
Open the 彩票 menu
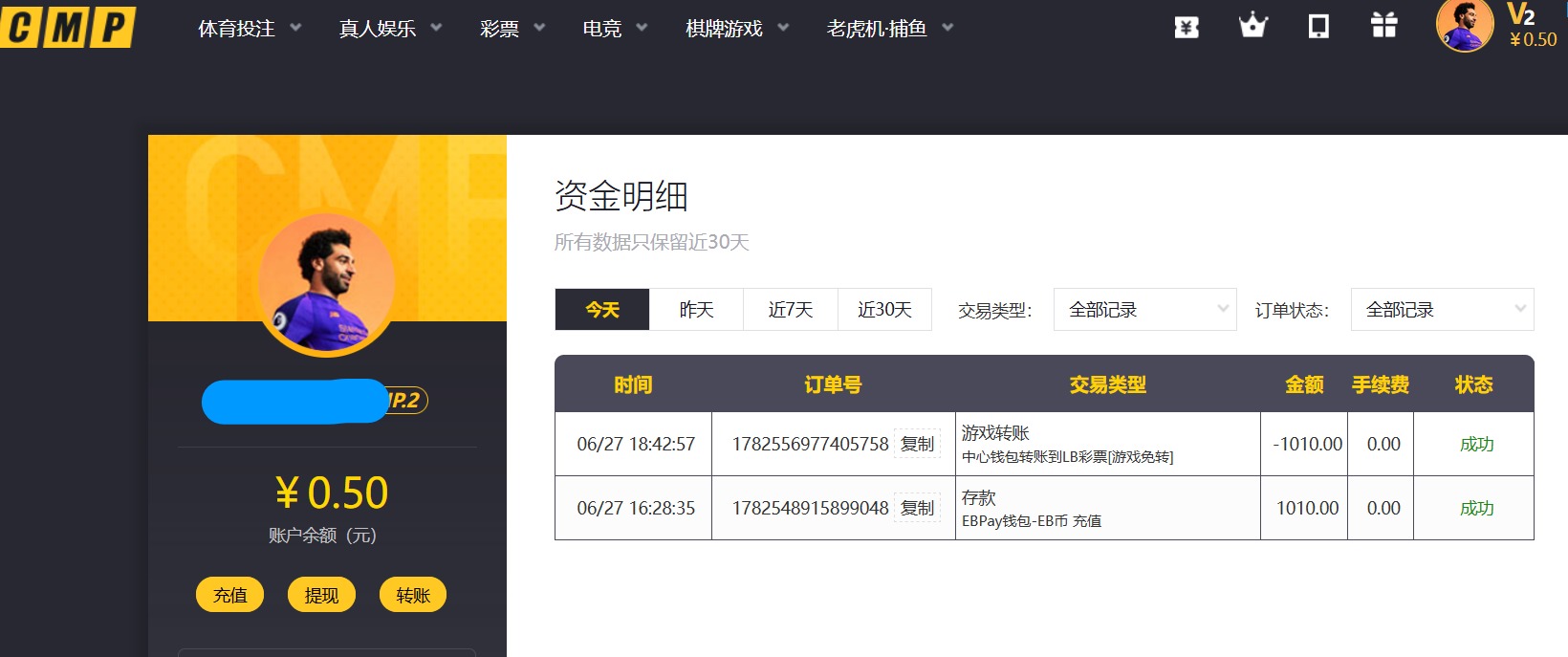(499, 29)
